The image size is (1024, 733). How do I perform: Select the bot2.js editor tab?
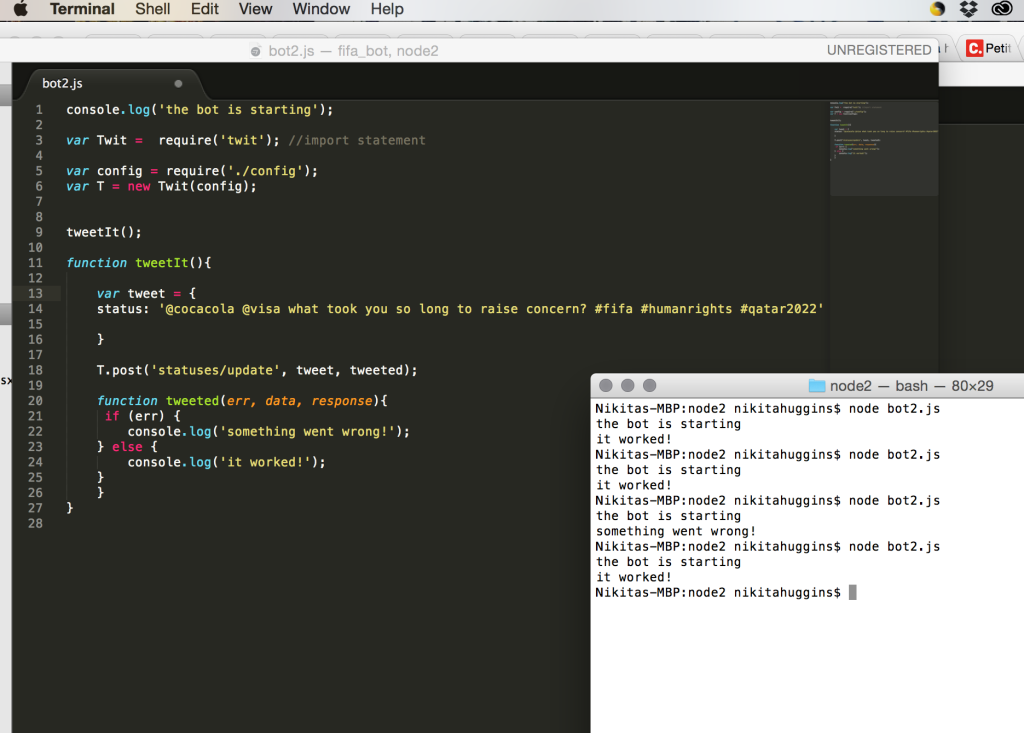[x=111, y=84]
